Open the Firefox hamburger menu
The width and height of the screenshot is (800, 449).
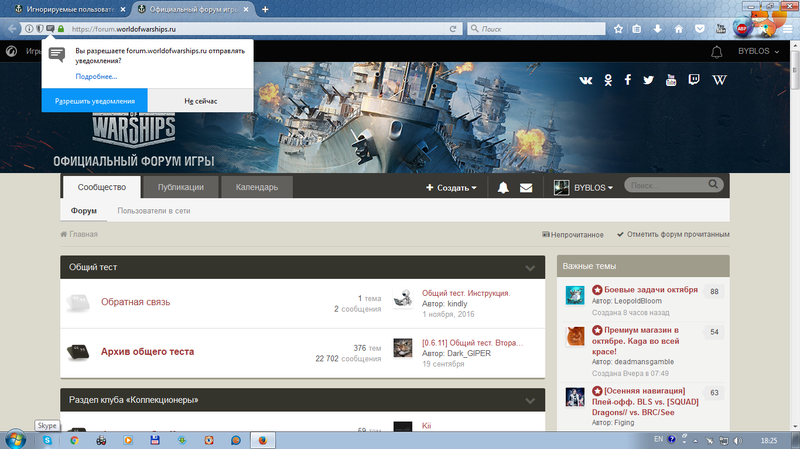coord(788,29)
